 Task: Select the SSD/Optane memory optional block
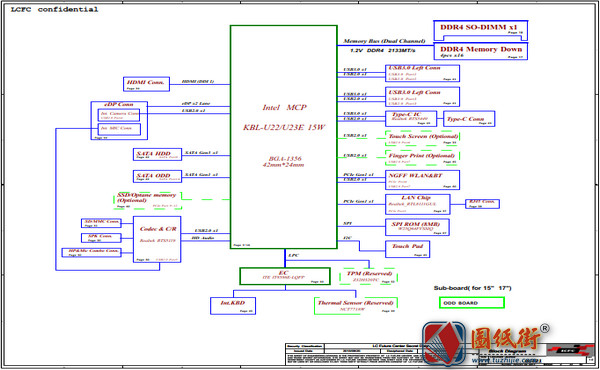pyautogui.click(x=148, y=200)
